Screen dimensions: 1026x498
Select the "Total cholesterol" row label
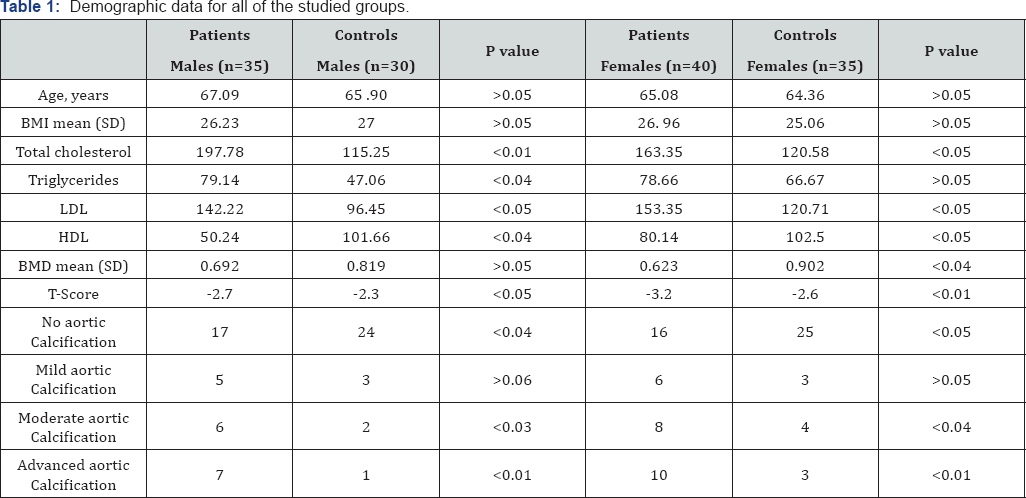pyautogui.click(x=73, y=153)
